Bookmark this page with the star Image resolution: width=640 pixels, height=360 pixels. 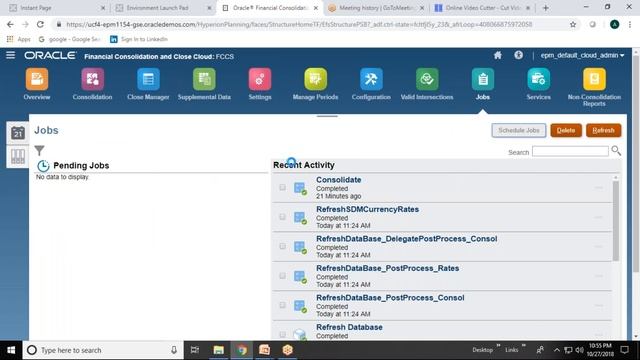point(573,24)
